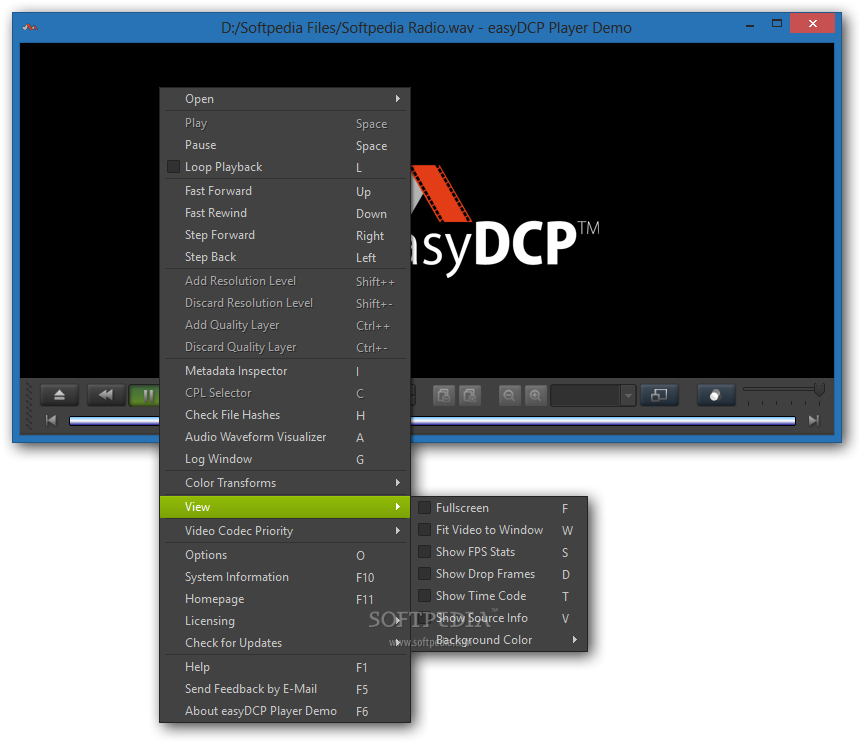Image resolution: width=862 pixels, height=743 pixels.
Task: Choose Fast Rewind menu entry
Action: click(x=285, y=213)
